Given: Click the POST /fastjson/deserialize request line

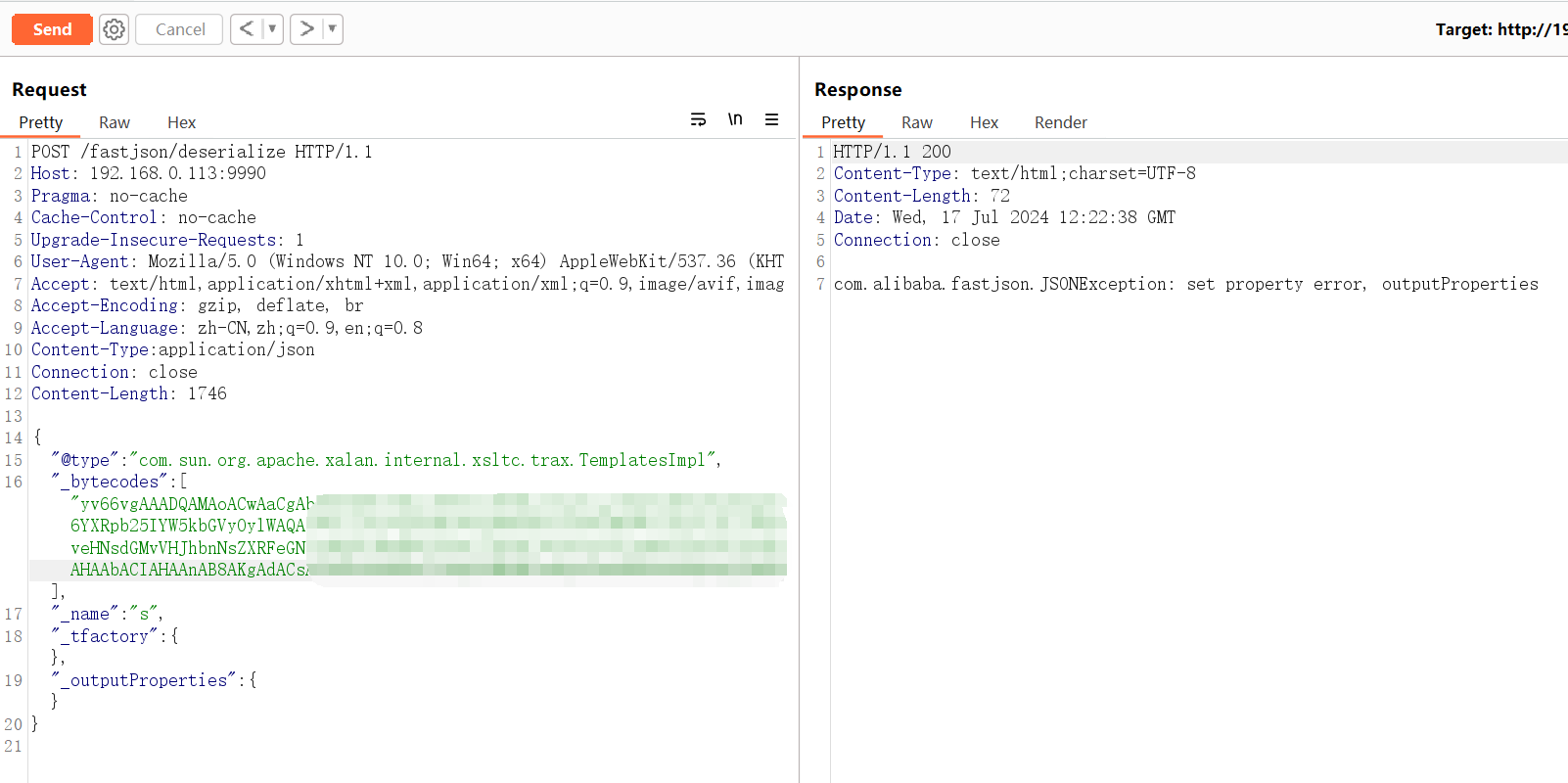Looking at the screenshot, I should coord(202,152).
